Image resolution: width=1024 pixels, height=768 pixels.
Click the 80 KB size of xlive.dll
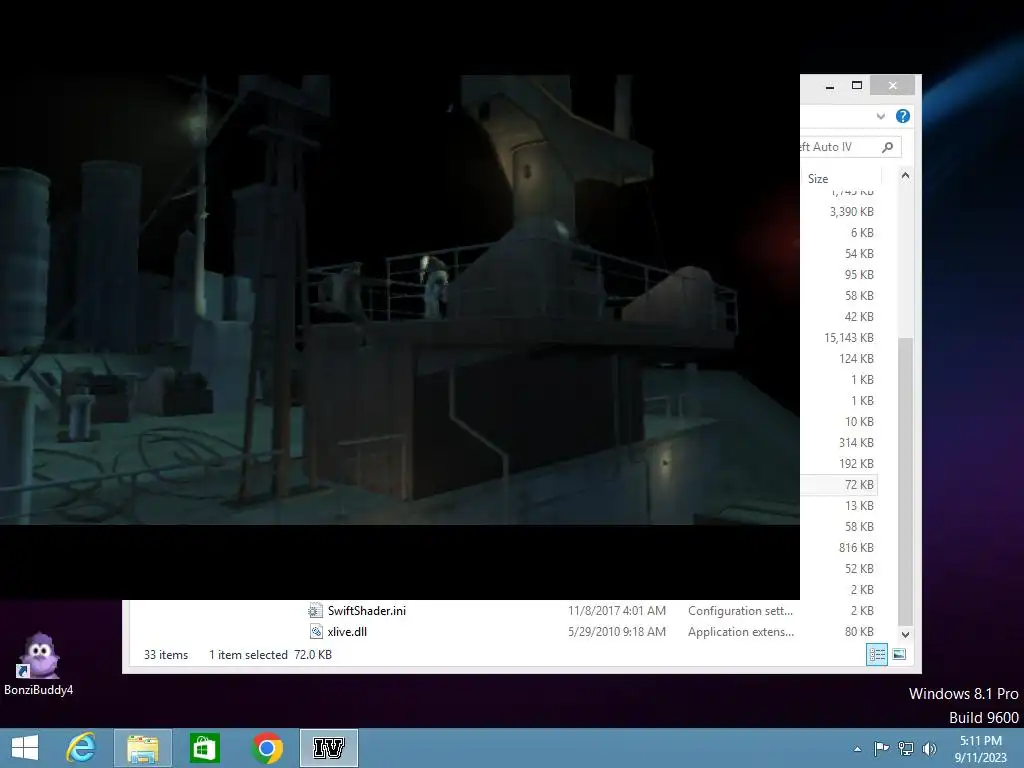click(859, 632)
